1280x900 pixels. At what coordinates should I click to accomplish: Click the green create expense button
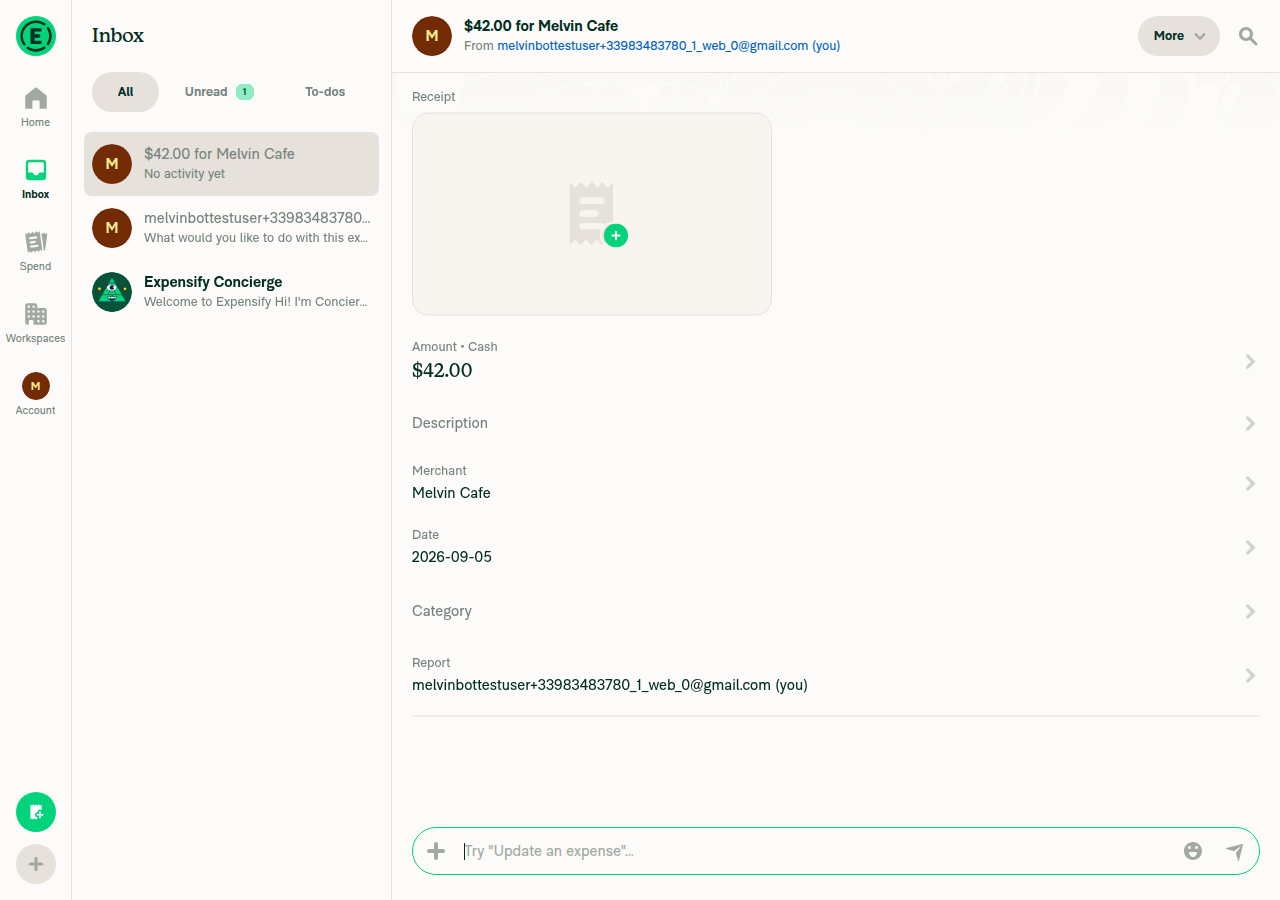(x=36, y=812)
